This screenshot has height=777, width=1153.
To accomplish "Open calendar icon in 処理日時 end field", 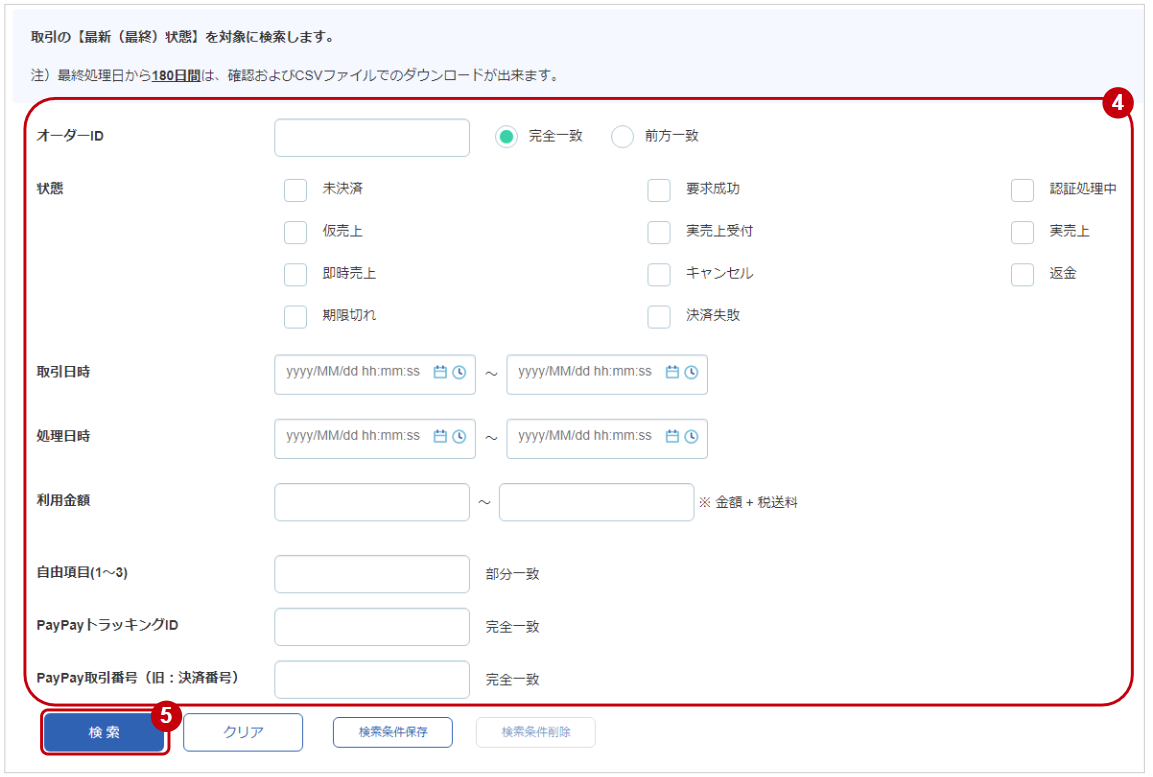I will click(672, 436).
